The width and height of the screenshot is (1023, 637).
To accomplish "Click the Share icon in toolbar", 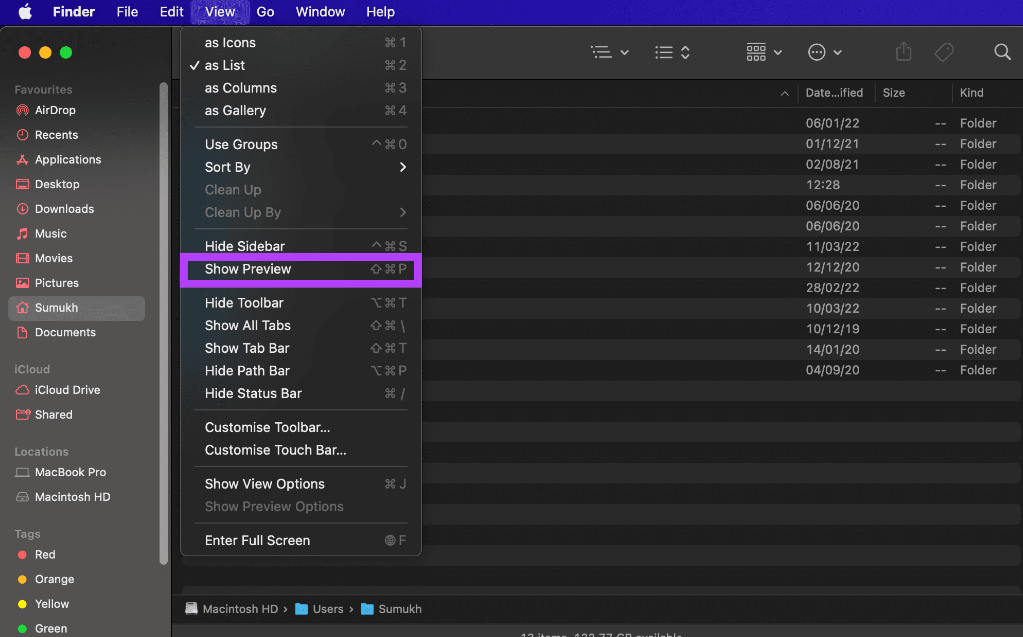I will pyautogui.click(x=904, y=52).
